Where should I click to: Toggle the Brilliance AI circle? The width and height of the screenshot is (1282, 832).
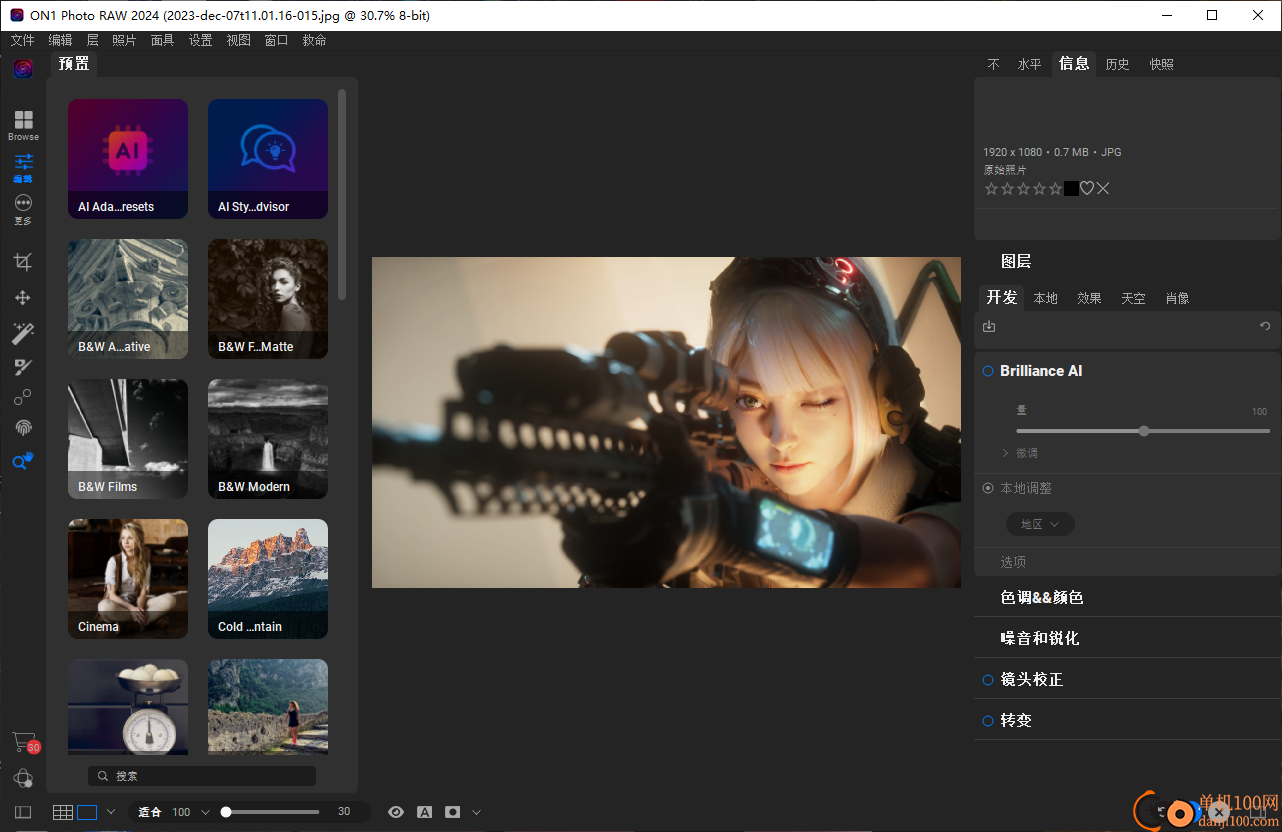[988, 371]
